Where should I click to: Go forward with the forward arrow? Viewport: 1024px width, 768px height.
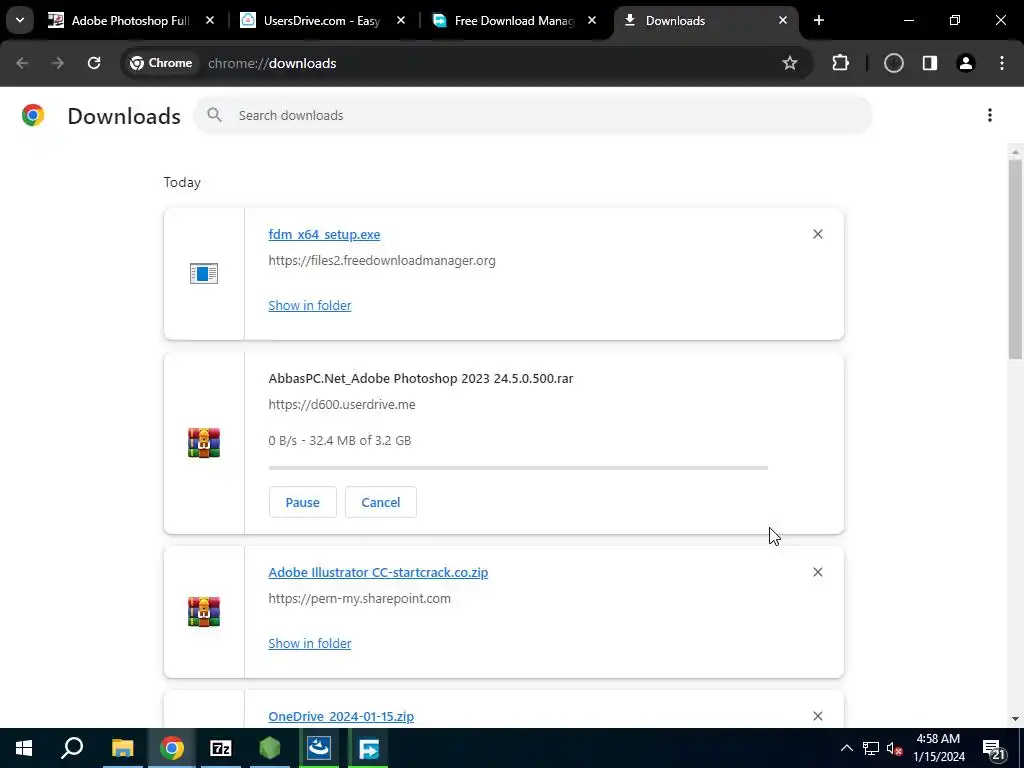(x=58, y=63)
